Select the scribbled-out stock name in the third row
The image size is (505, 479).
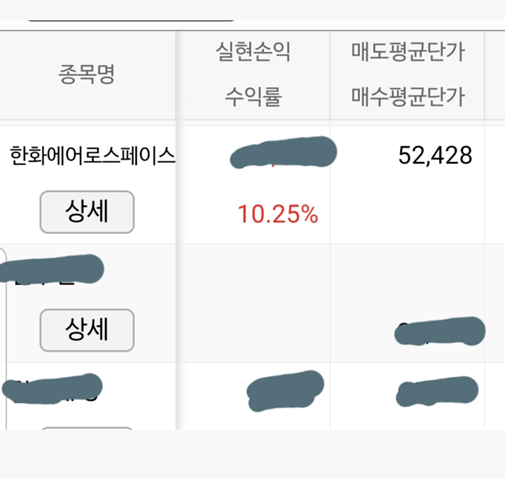tap(52, 389)
